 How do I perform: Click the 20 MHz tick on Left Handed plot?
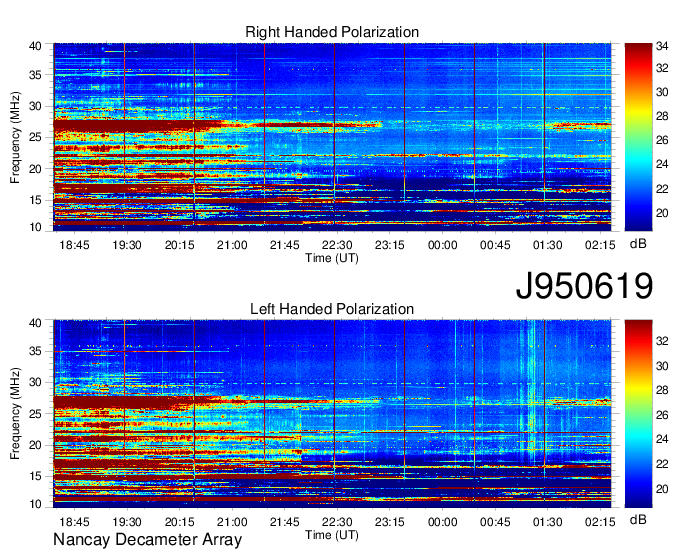coord(35,445)
